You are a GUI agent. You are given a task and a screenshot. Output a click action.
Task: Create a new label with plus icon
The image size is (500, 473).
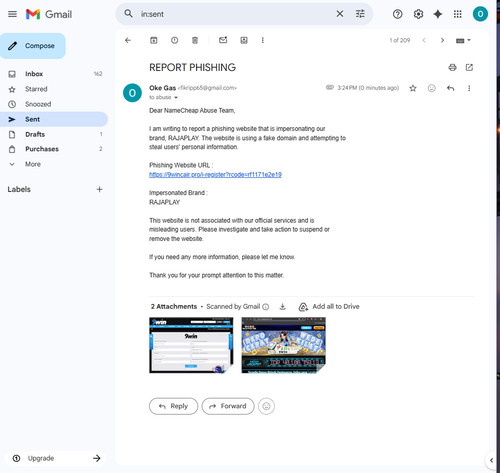[x=99, y=189]
